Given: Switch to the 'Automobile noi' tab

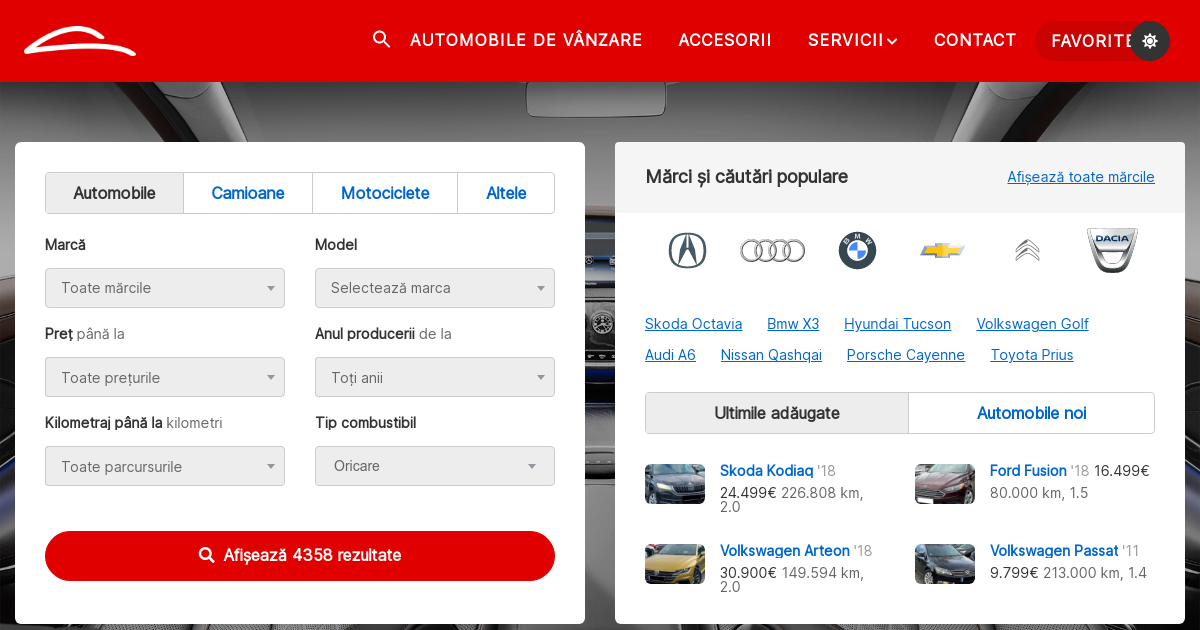Looking at the screenshot, I should (1031, 412).
